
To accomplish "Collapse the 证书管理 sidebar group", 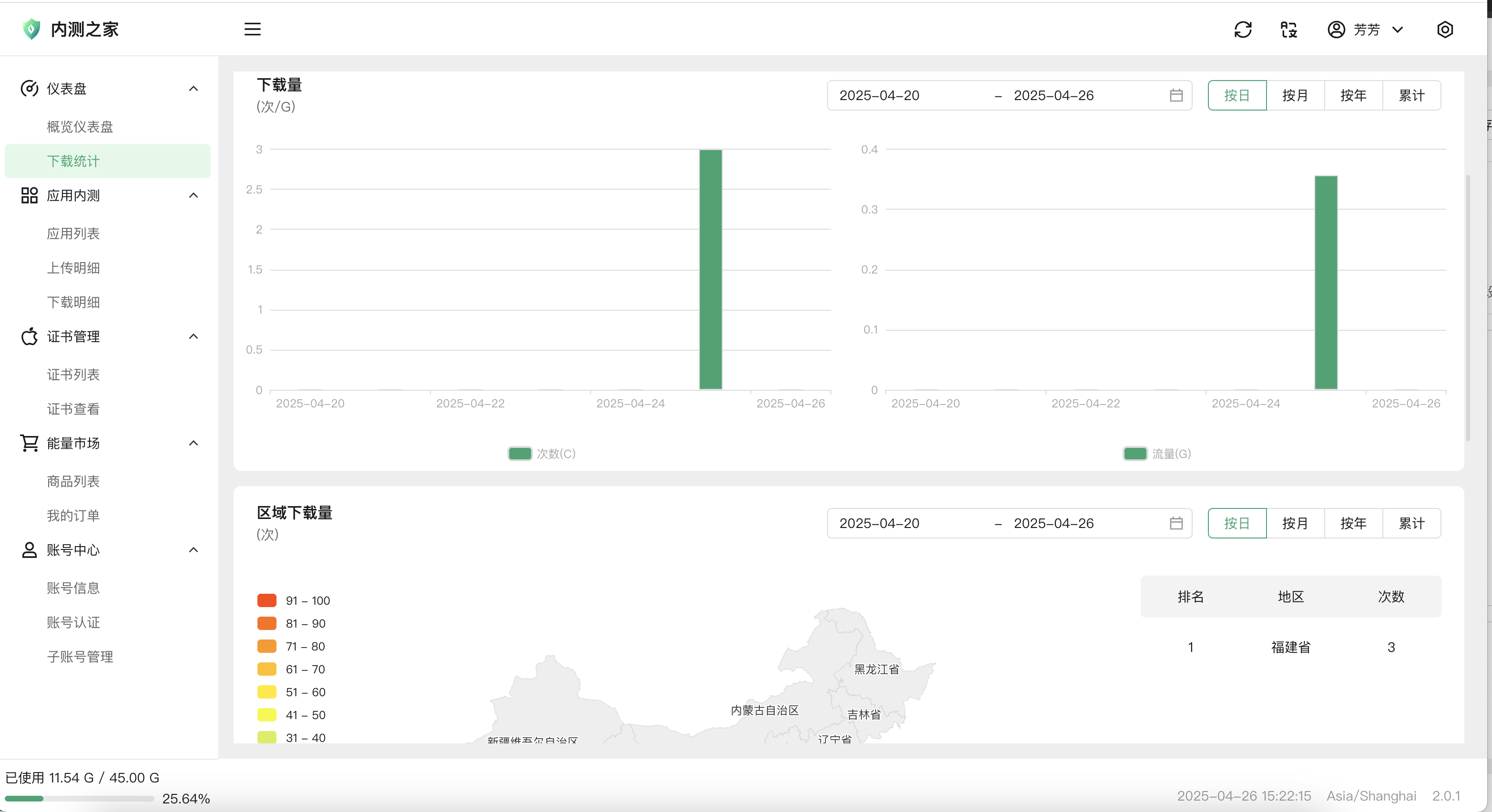I will coord(194,336).
